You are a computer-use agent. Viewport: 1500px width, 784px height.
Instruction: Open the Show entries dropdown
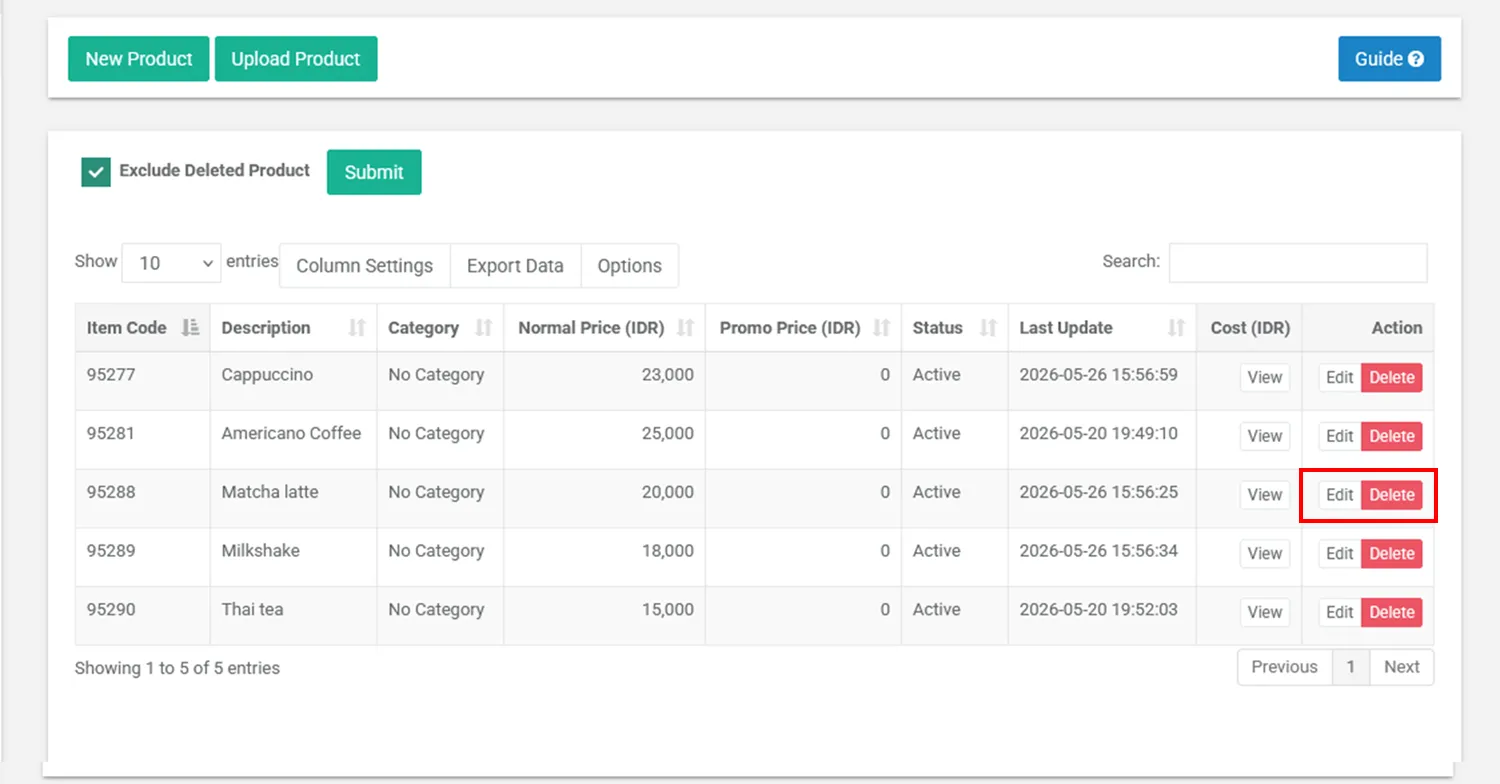point(172,263)
